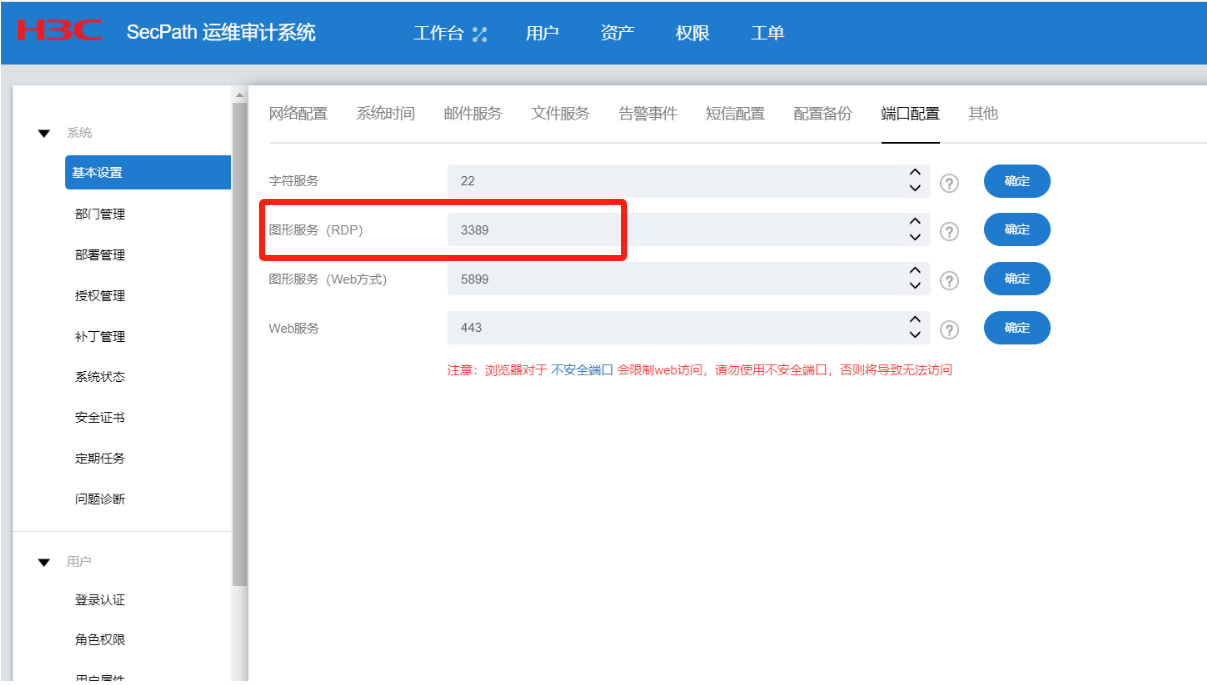Click the help icon for 图形服务 (Web方式)

[x=950, y=281]
